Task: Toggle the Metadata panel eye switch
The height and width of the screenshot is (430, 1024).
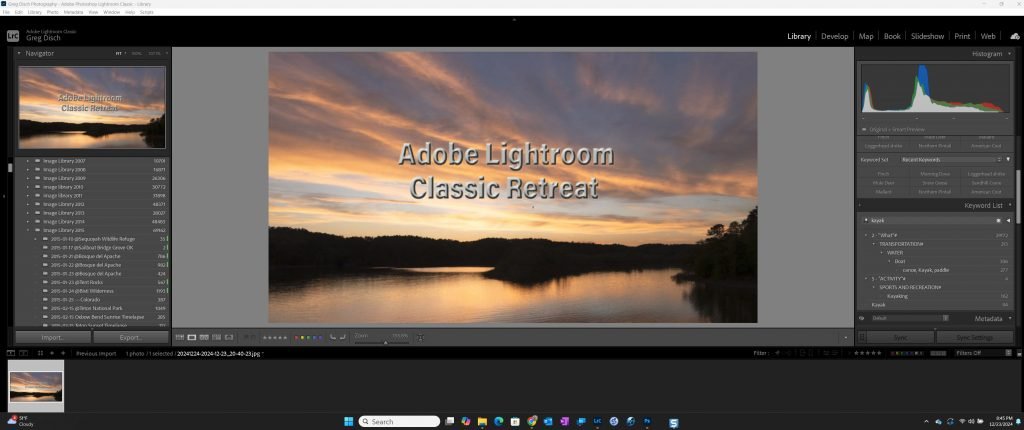Action: (862, 318)
